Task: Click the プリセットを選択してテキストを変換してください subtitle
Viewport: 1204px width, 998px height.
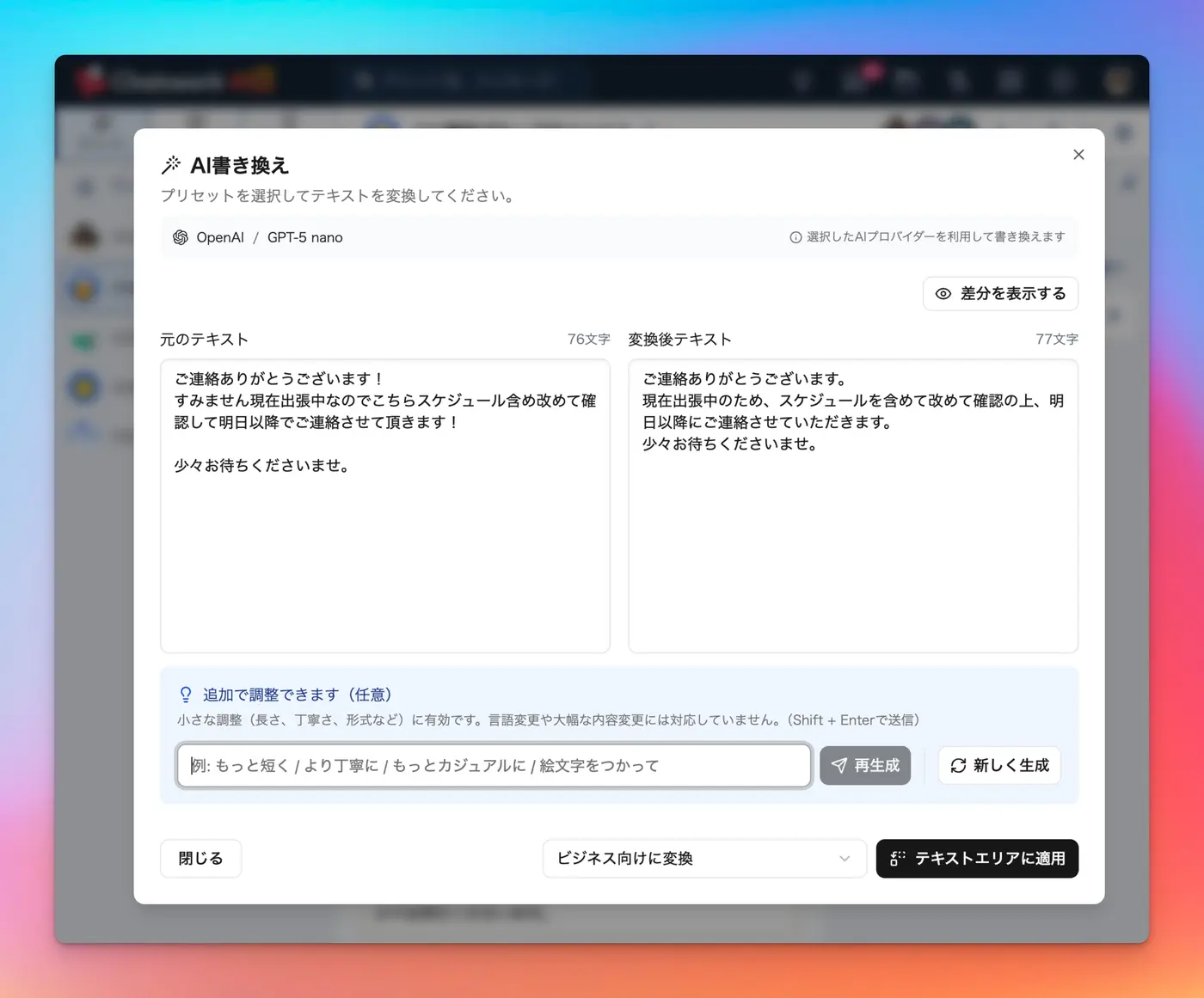Action: pos(339,196)
